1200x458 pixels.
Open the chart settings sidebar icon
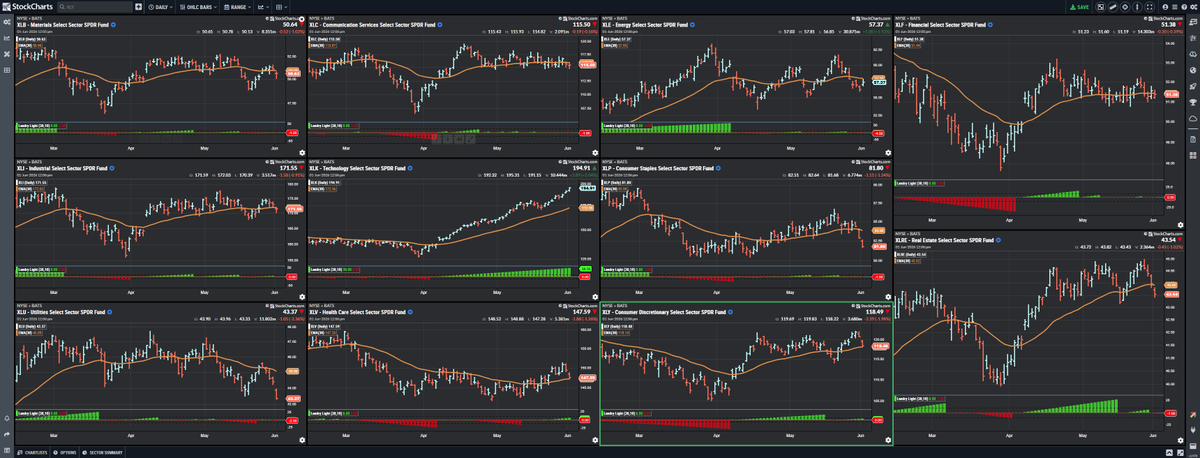pyautogui.click(x=7, y=22)
